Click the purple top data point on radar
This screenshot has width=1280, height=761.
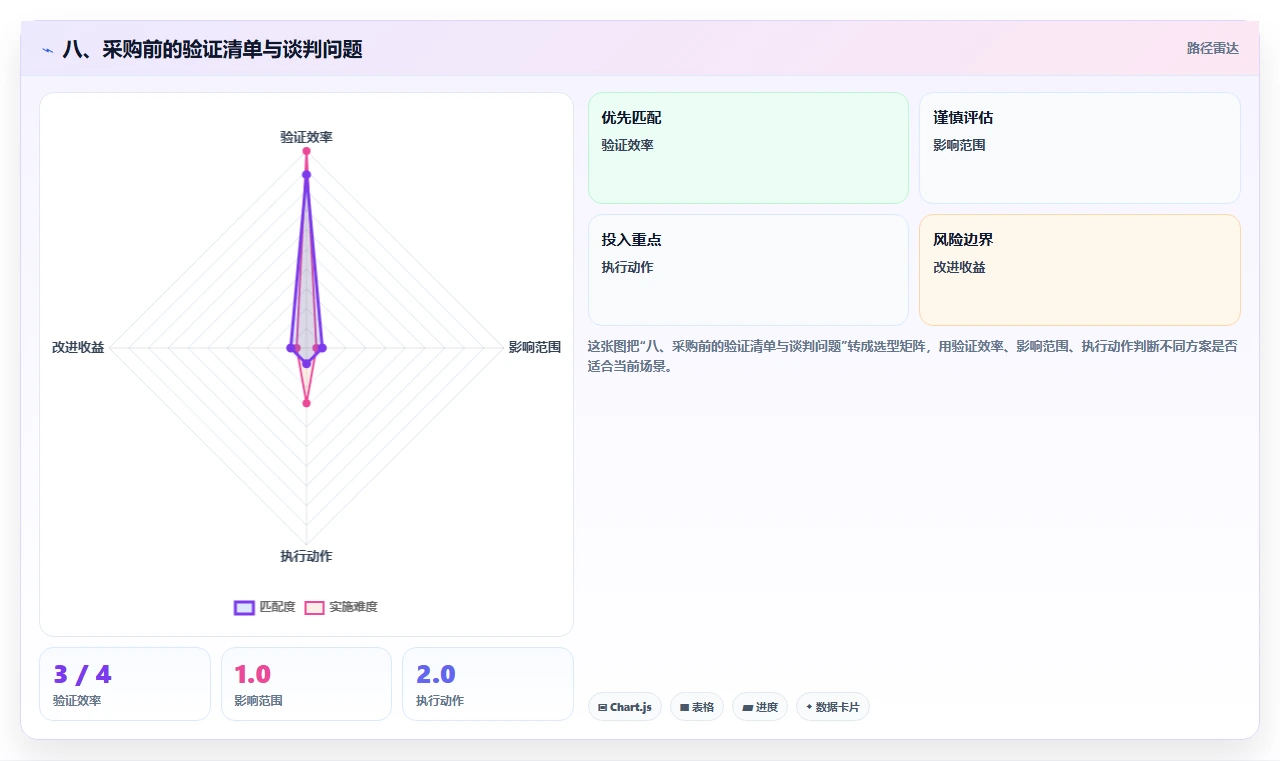pyautogui.click(x=306, y=175)
